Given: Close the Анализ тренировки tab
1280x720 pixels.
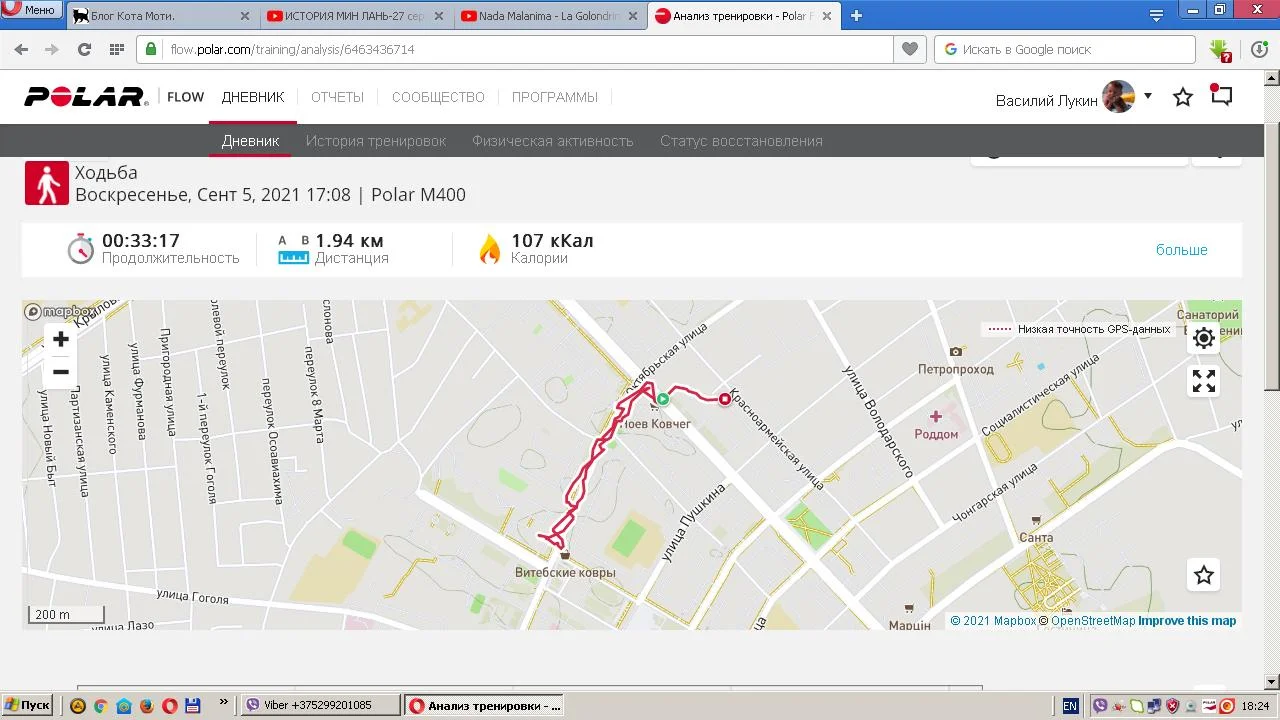Looking at the screenshot, I should point(829,16).
